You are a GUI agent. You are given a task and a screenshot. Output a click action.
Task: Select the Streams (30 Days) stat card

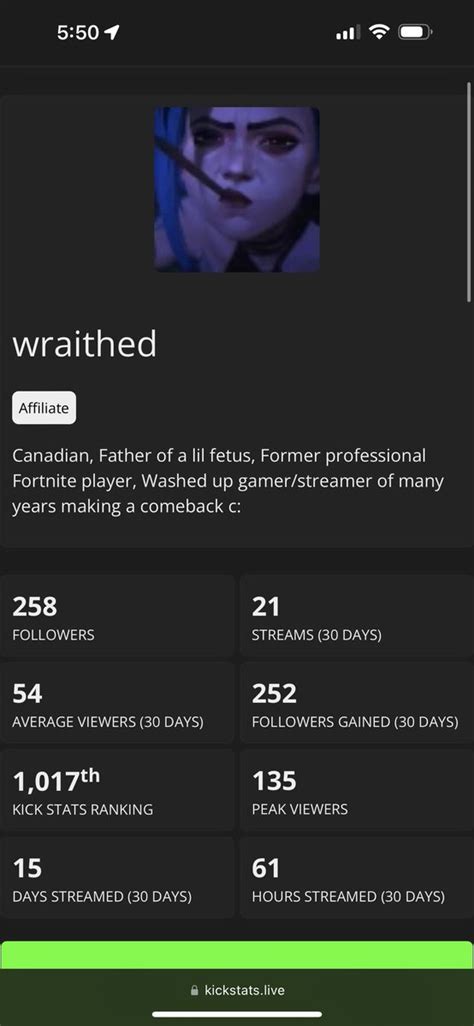[x=357, y=616]
